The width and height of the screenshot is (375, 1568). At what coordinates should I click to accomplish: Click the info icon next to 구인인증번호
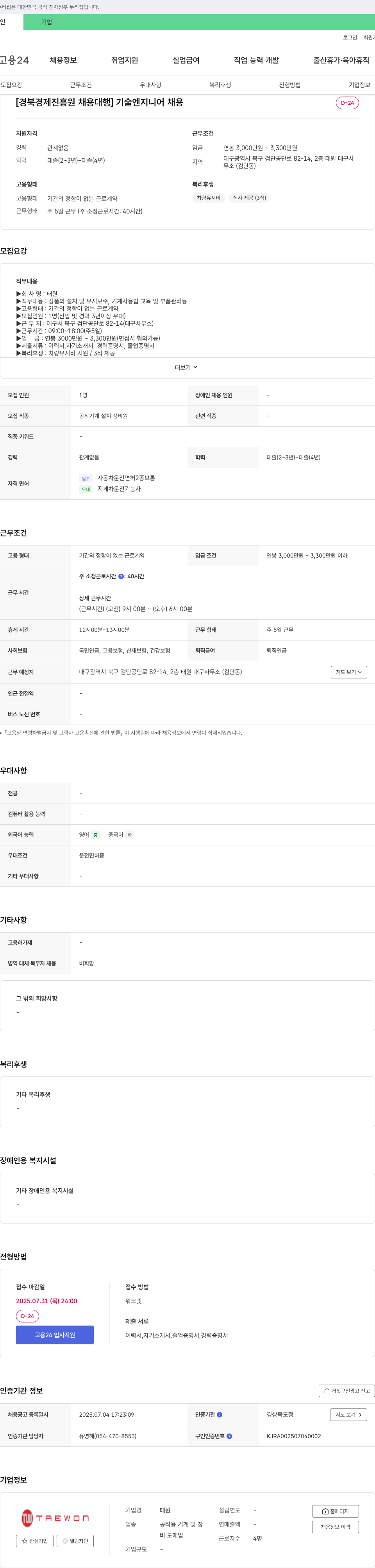229,1436
